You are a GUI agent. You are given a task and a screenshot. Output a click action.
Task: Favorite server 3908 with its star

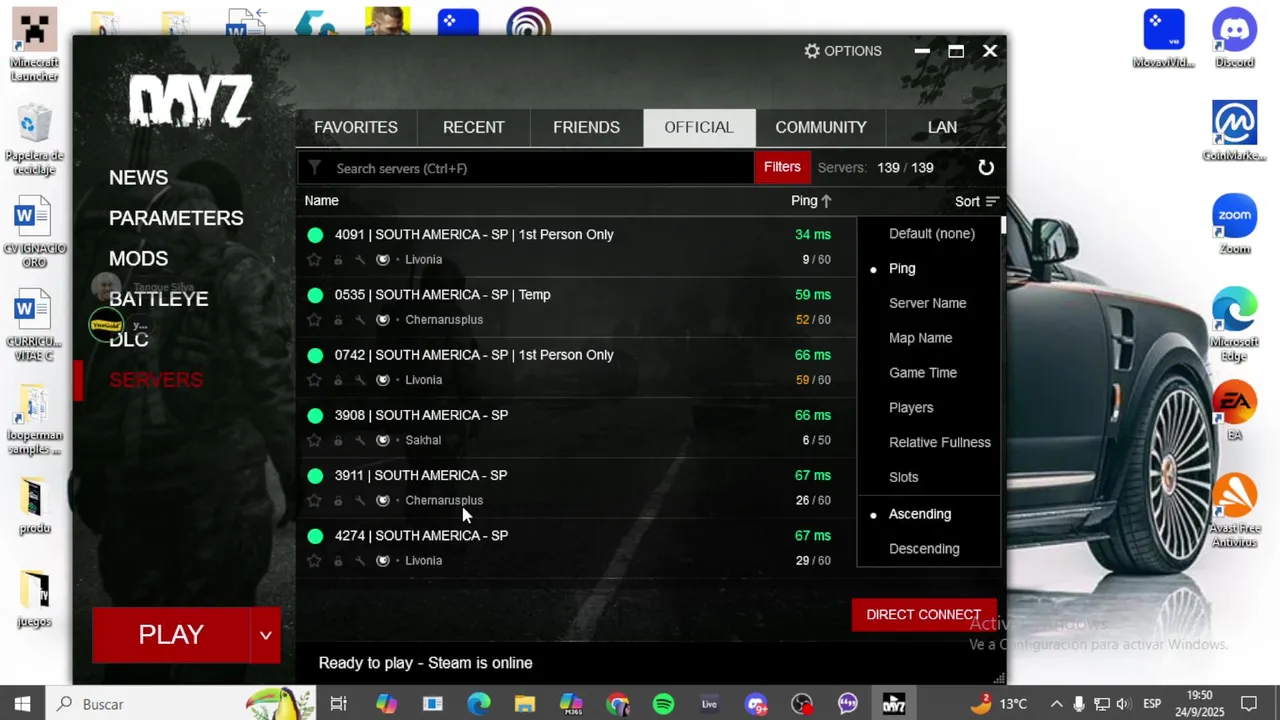314,440
